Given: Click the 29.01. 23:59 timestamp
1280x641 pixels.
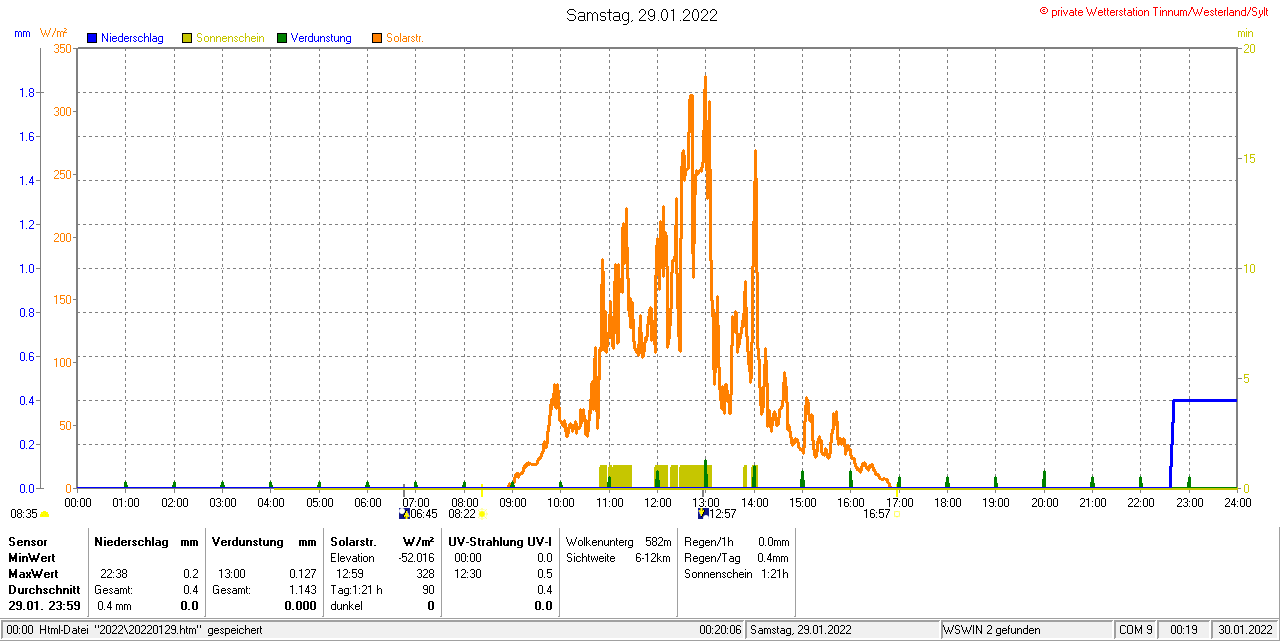Looking at the screenshot, I should 44,606.
